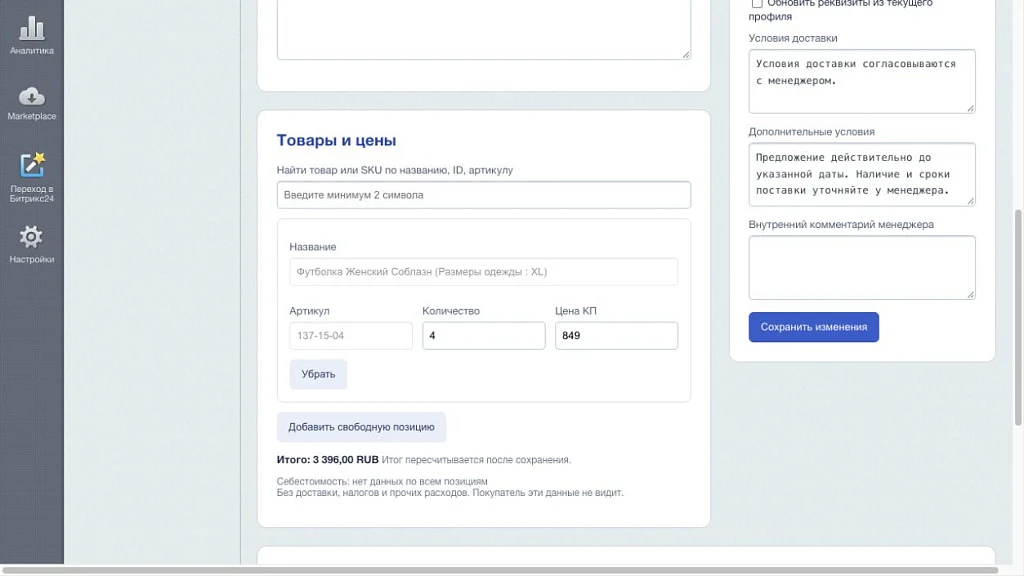Focus the product search field
This screenshot has height=576, width=1024.
483,195
